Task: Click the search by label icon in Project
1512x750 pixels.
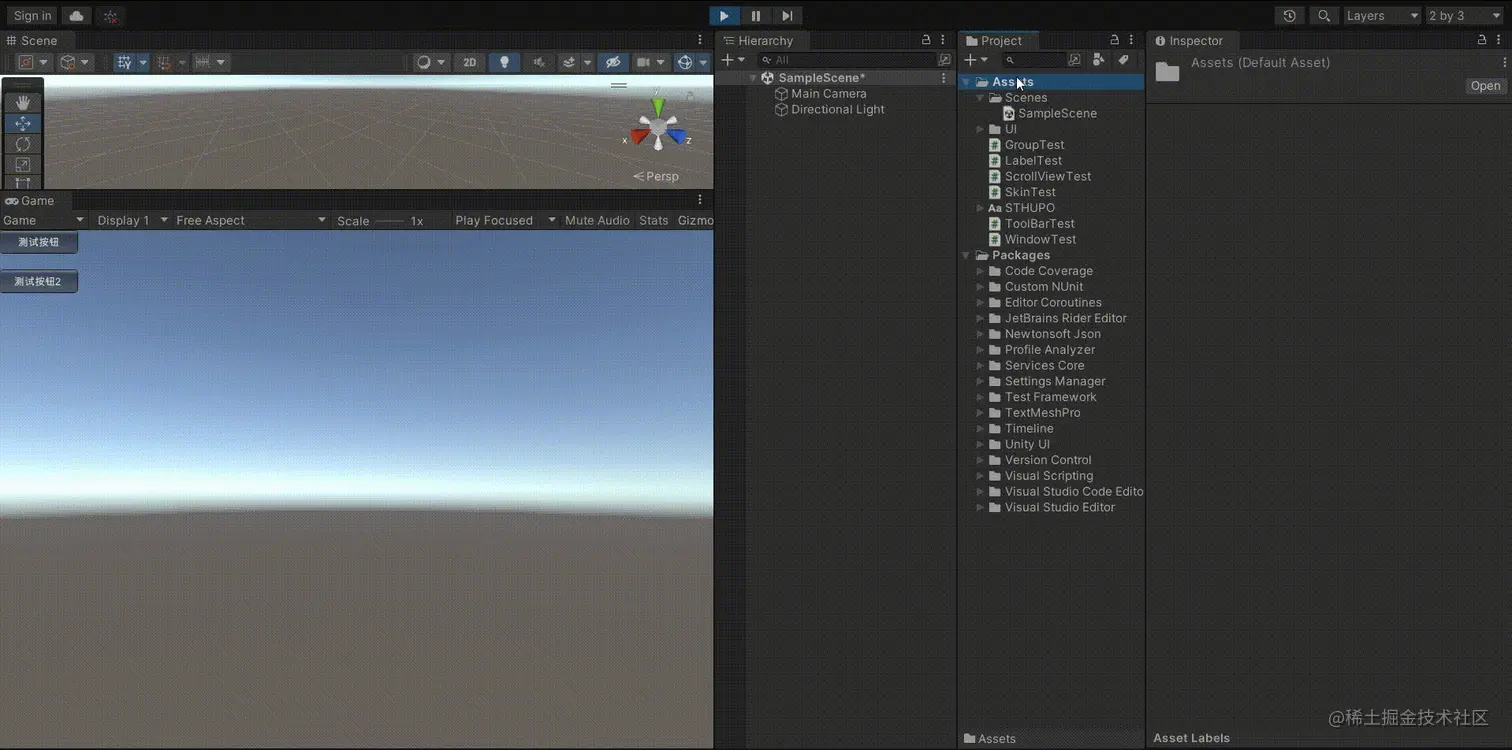Action: [x=1123, y=60]
